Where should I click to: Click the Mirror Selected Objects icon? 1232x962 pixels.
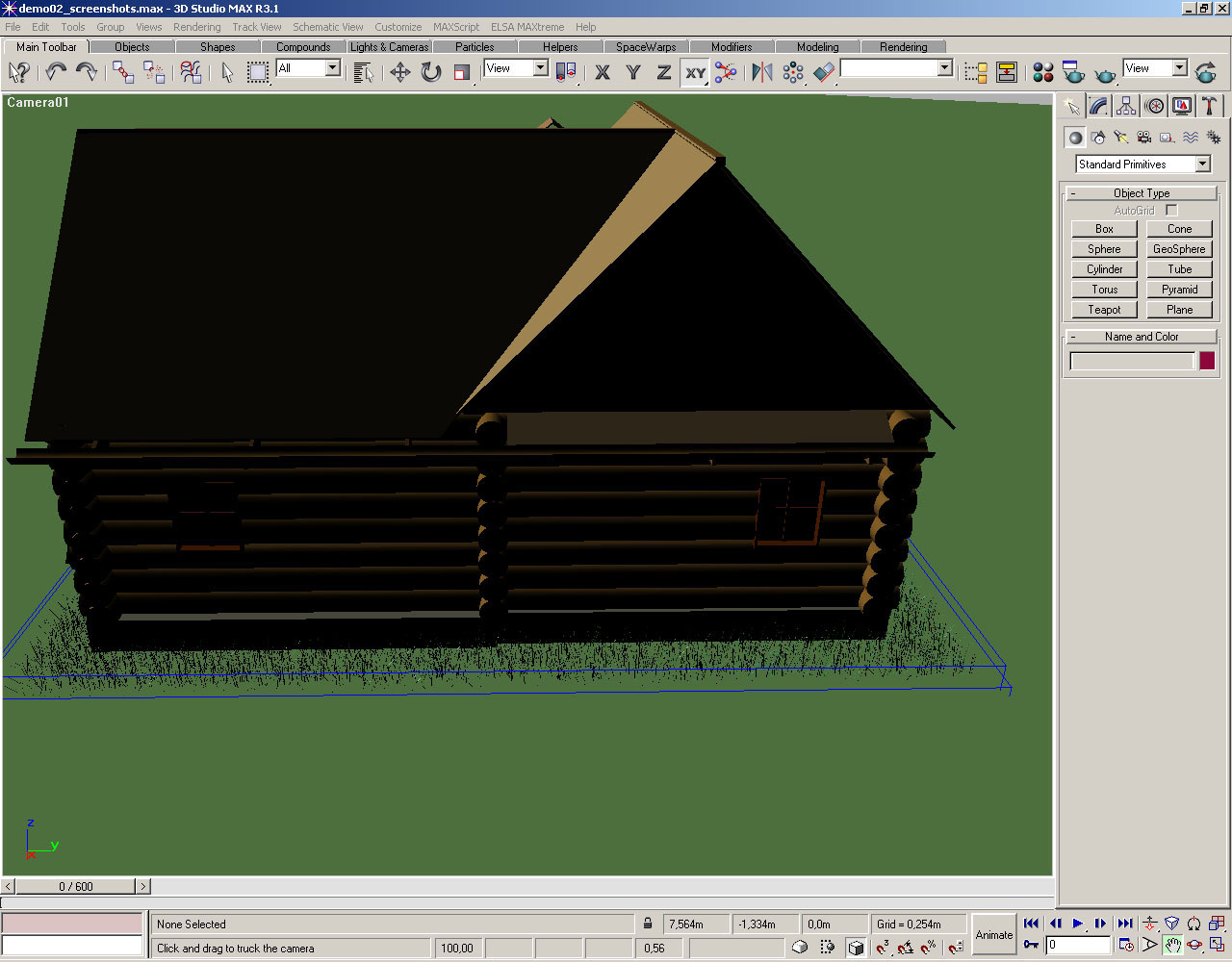pos(762,72)
